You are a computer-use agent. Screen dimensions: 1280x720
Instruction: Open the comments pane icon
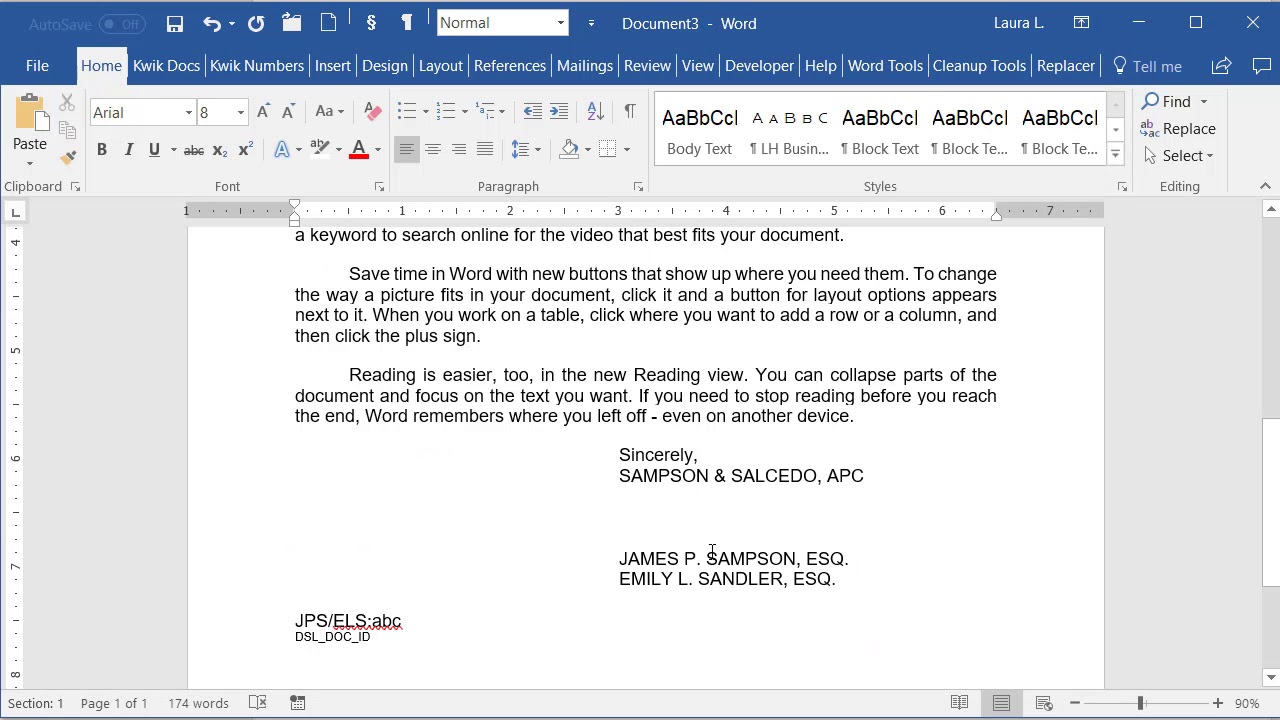(1261, 66)
